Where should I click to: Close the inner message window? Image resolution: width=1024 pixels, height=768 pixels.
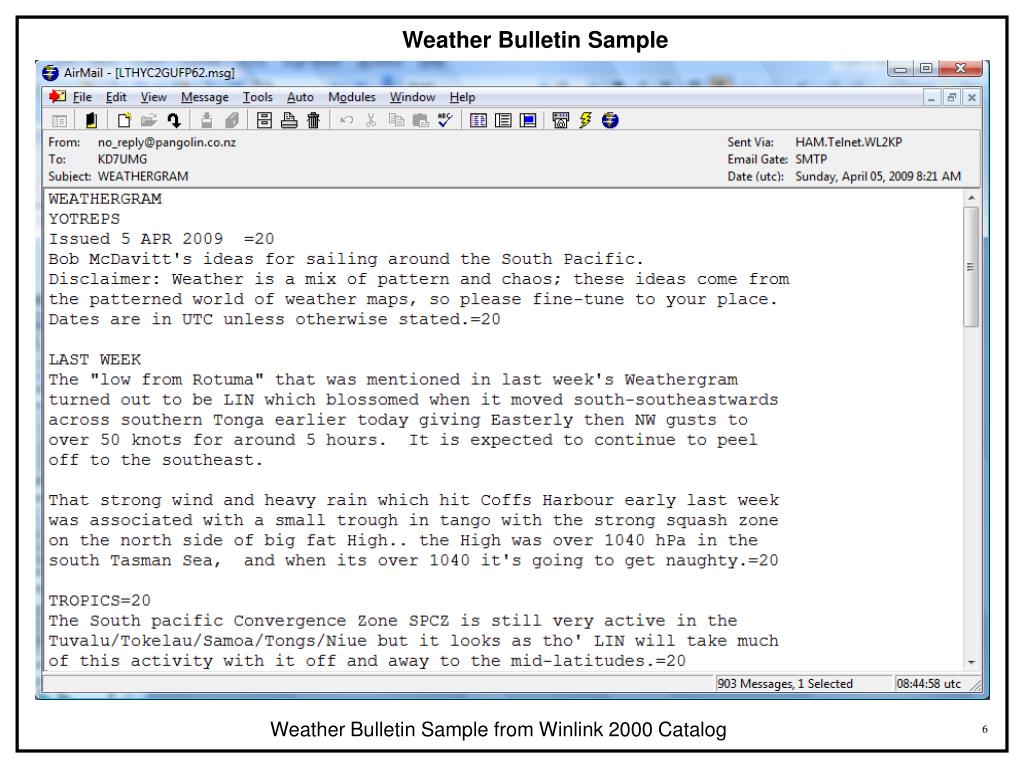(x=972, y=98)
